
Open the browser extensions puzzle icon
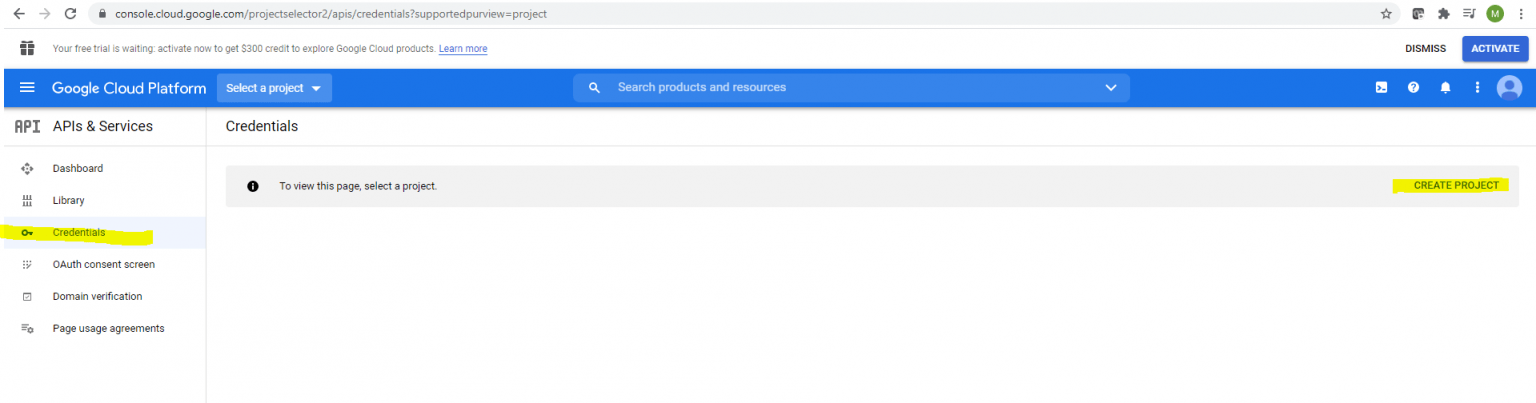click(1444, 14)
